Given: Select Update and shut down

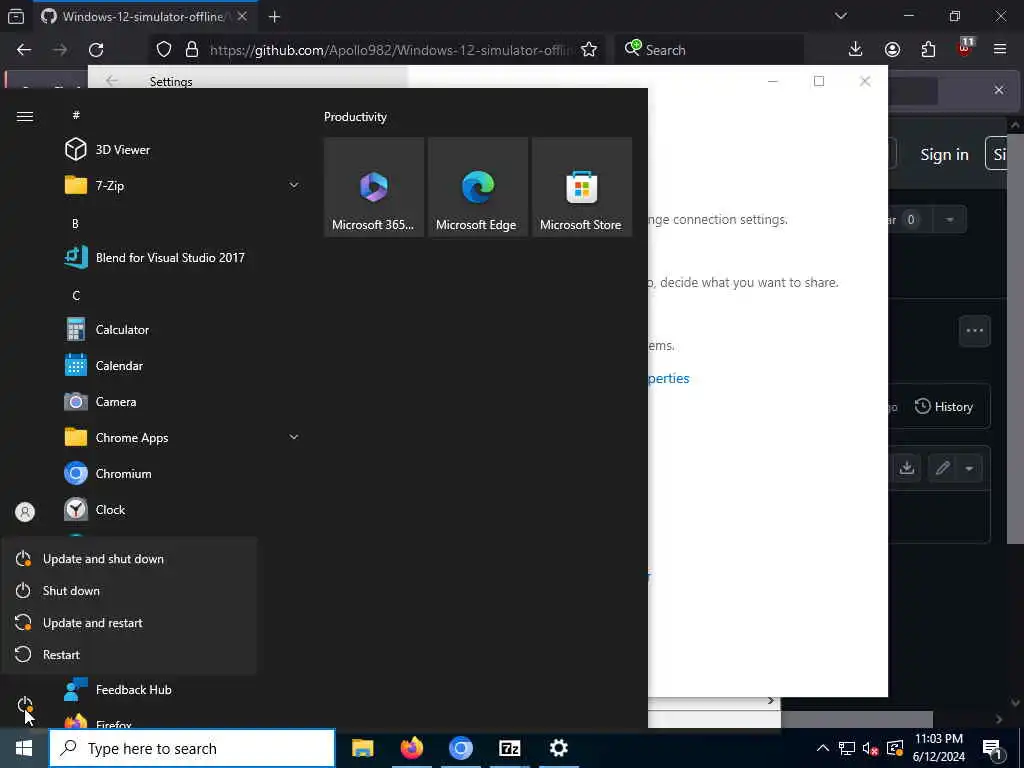Looking at the screenshot, I should point(129,559).
